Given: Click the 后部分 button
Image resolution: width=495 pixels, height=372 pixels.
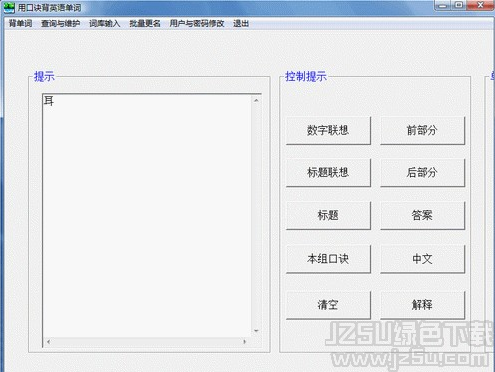Looking at the screenshot, I should (x=422, y=172).
